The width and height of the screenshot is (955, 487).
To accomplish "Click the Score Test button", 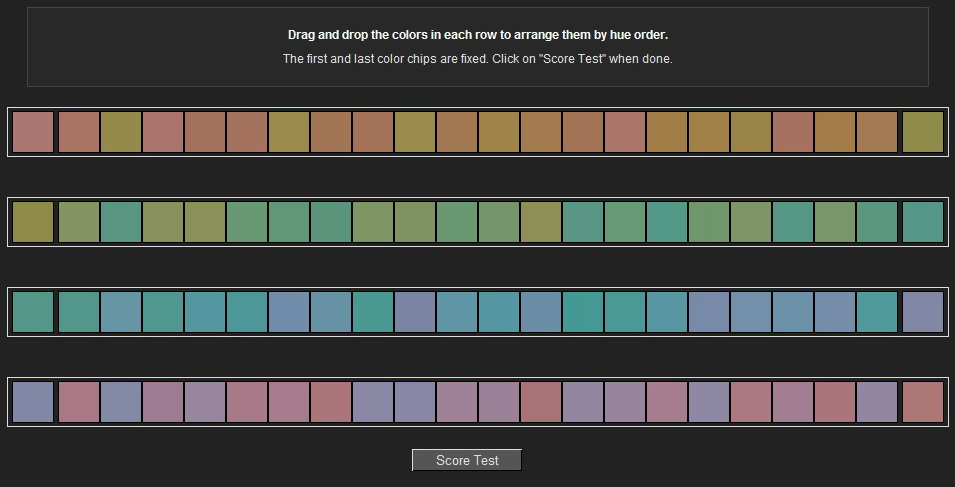I will pyautogui.click(x=467, y=460).
